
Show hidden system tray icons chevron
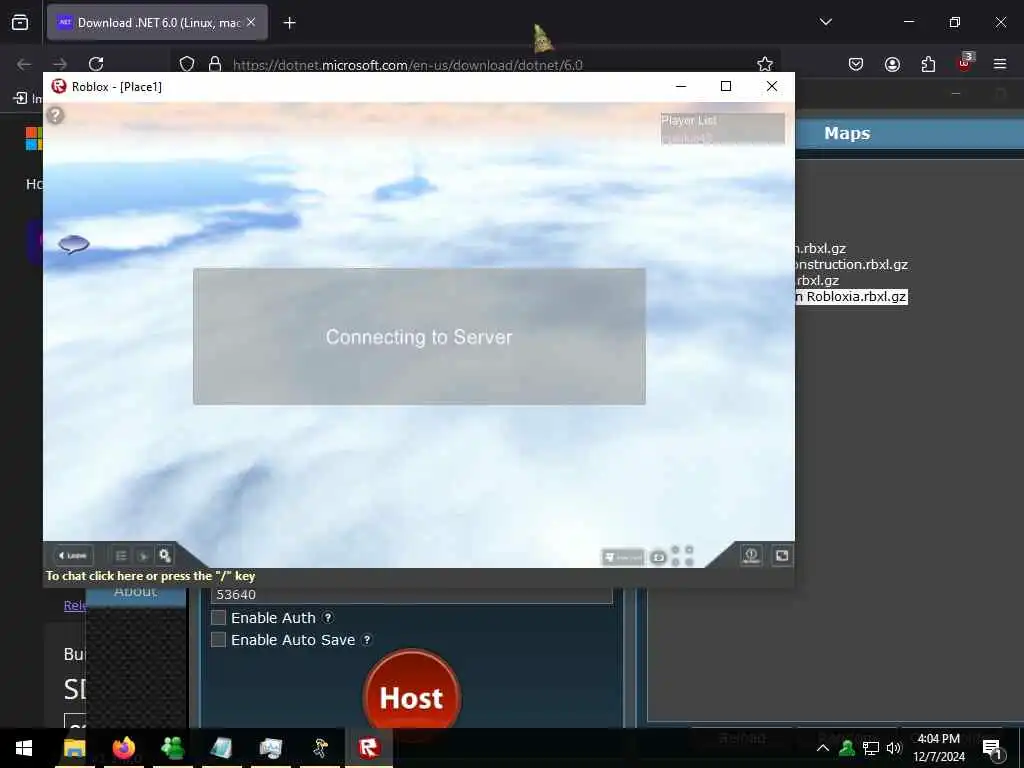(x=823, y=748)
